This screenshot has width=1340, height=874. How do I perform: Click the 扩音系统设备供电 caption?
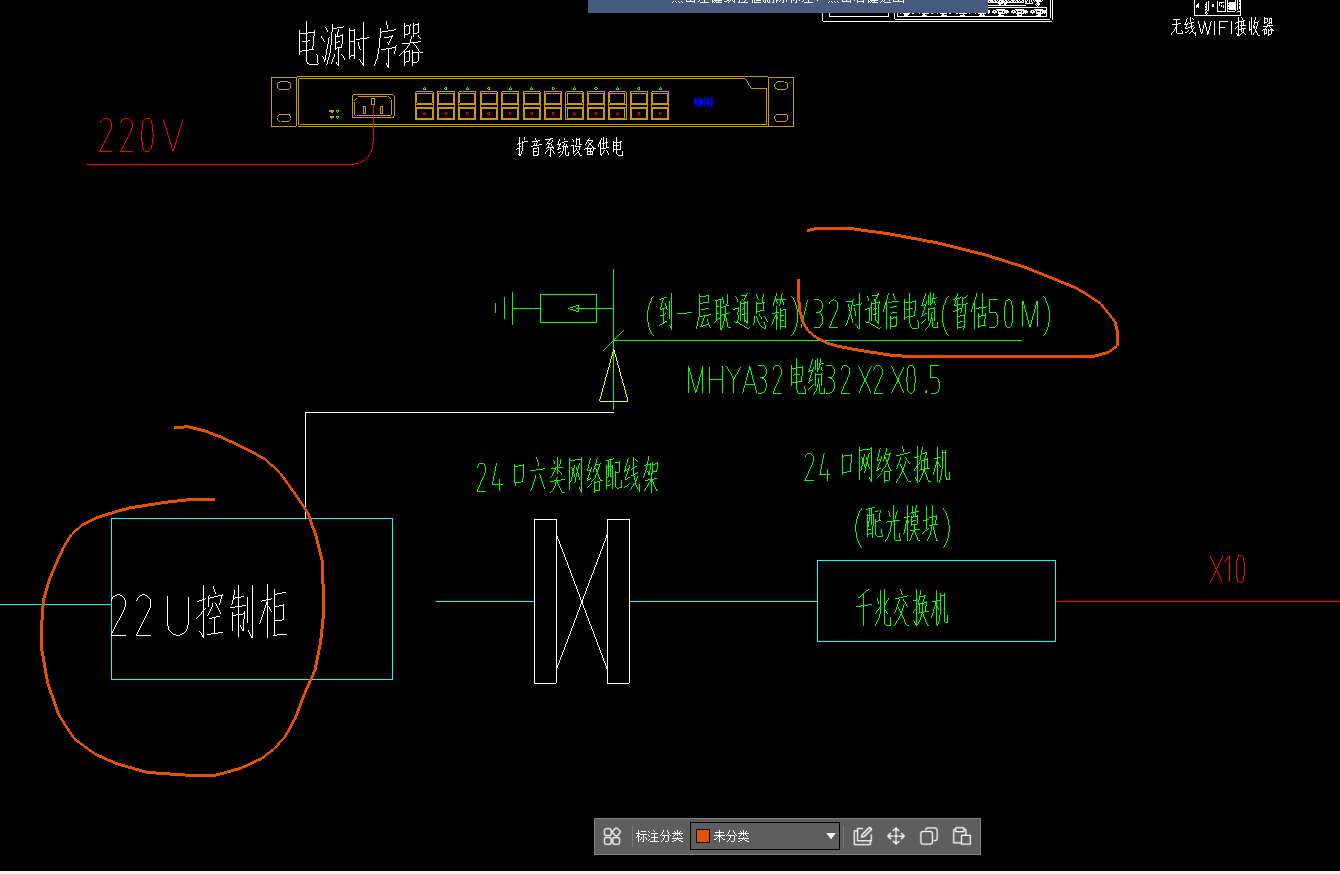[x=570, y=148]
